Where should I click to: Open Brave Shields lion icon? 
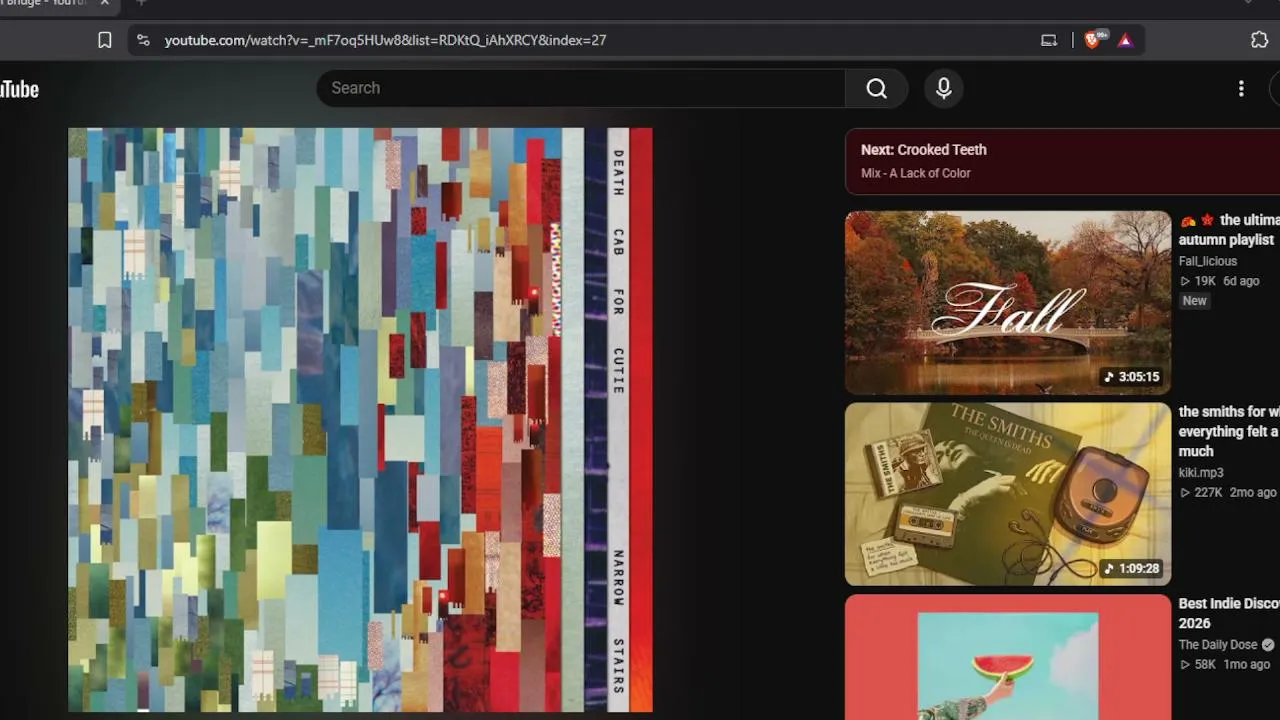click(1093, 40)
